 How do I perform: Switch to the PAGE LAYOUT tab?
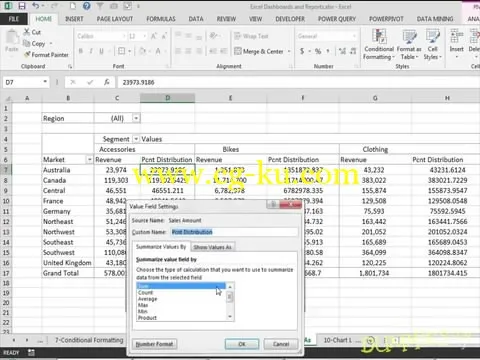[x=115, y=19]
